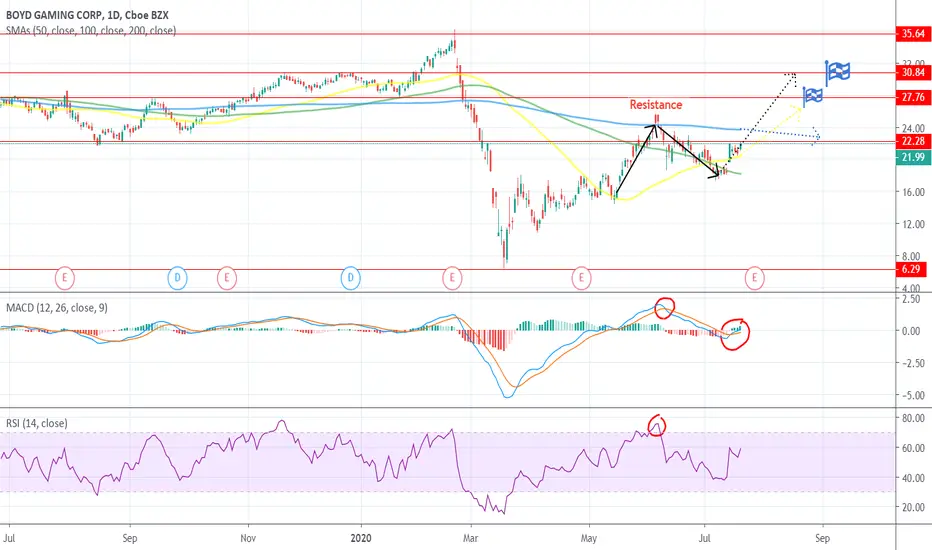
Task: Click the 80.00 RSI axis value
Action: [913, 419]
